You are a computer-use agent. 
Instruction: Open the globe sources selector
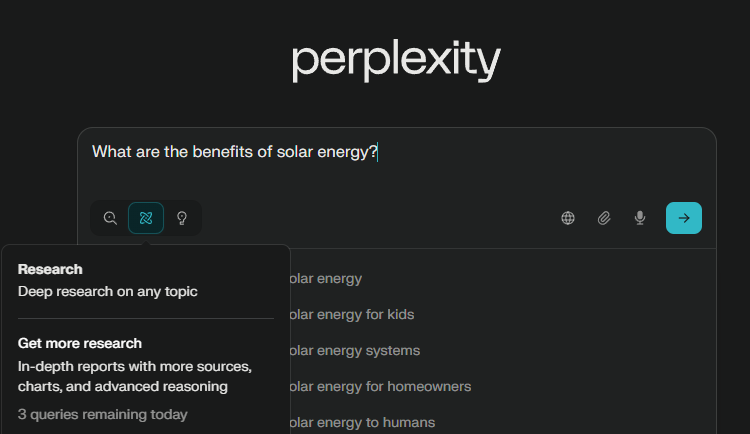pyautogui.click(x=568, y=218)
